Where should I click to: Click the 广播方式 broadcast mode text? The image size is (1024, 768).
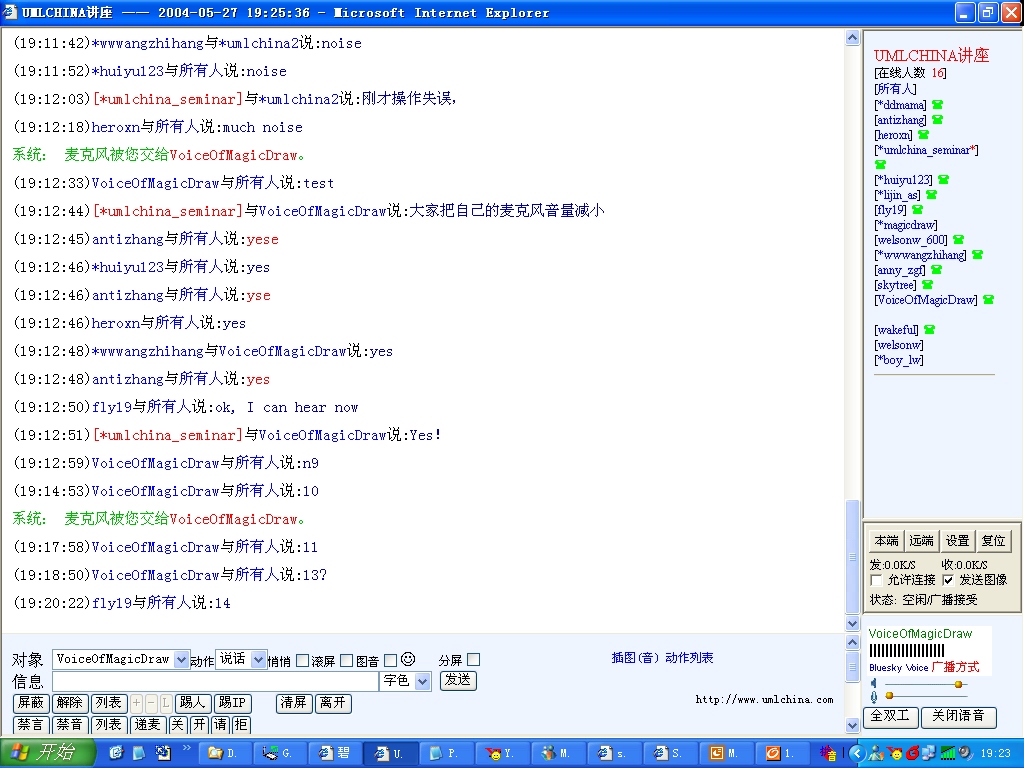point(955,667)
